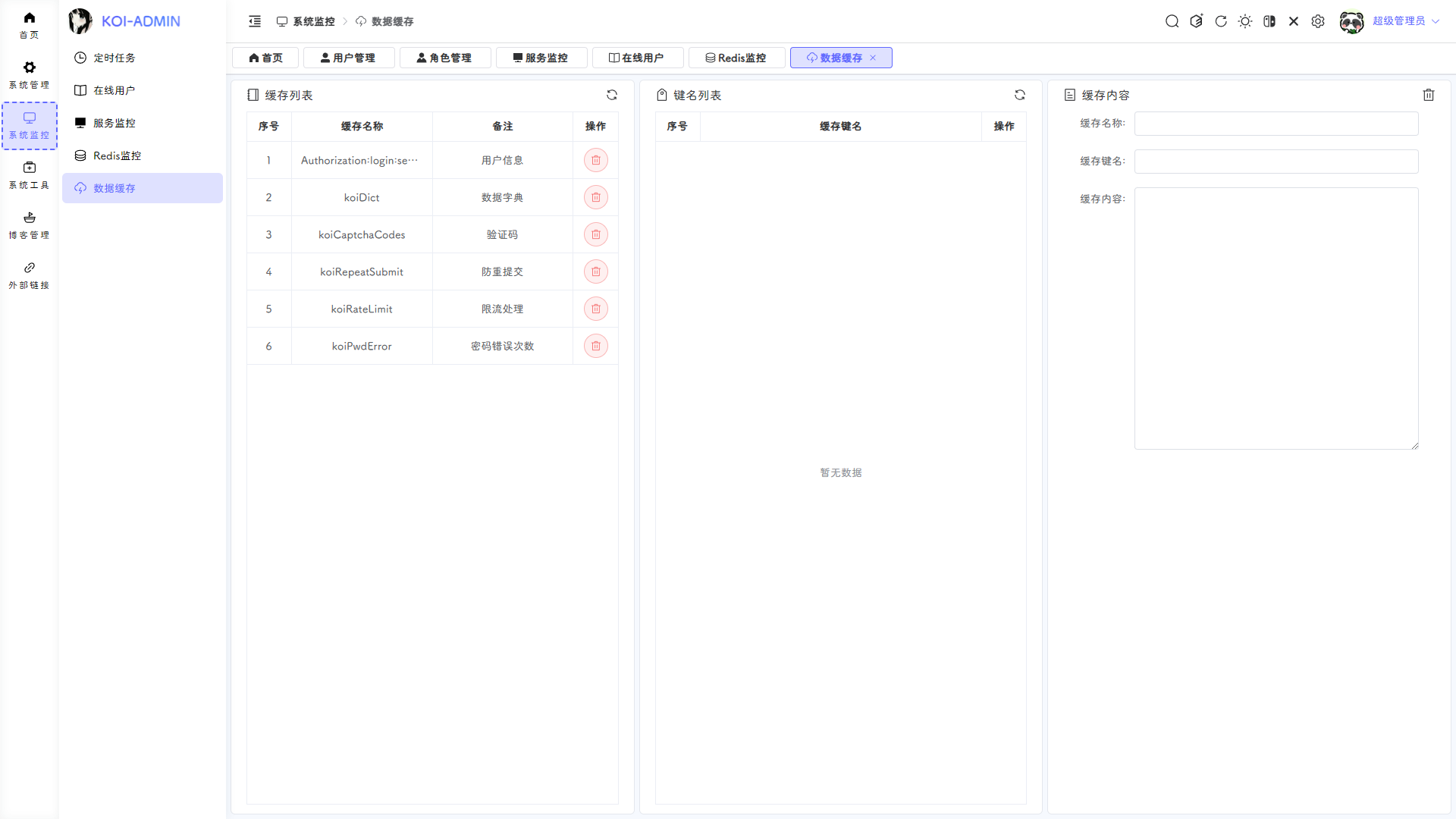1456x819 pixels.
Task: Switch to the 用户管理 tab
Action: click(x=348, y=58)
